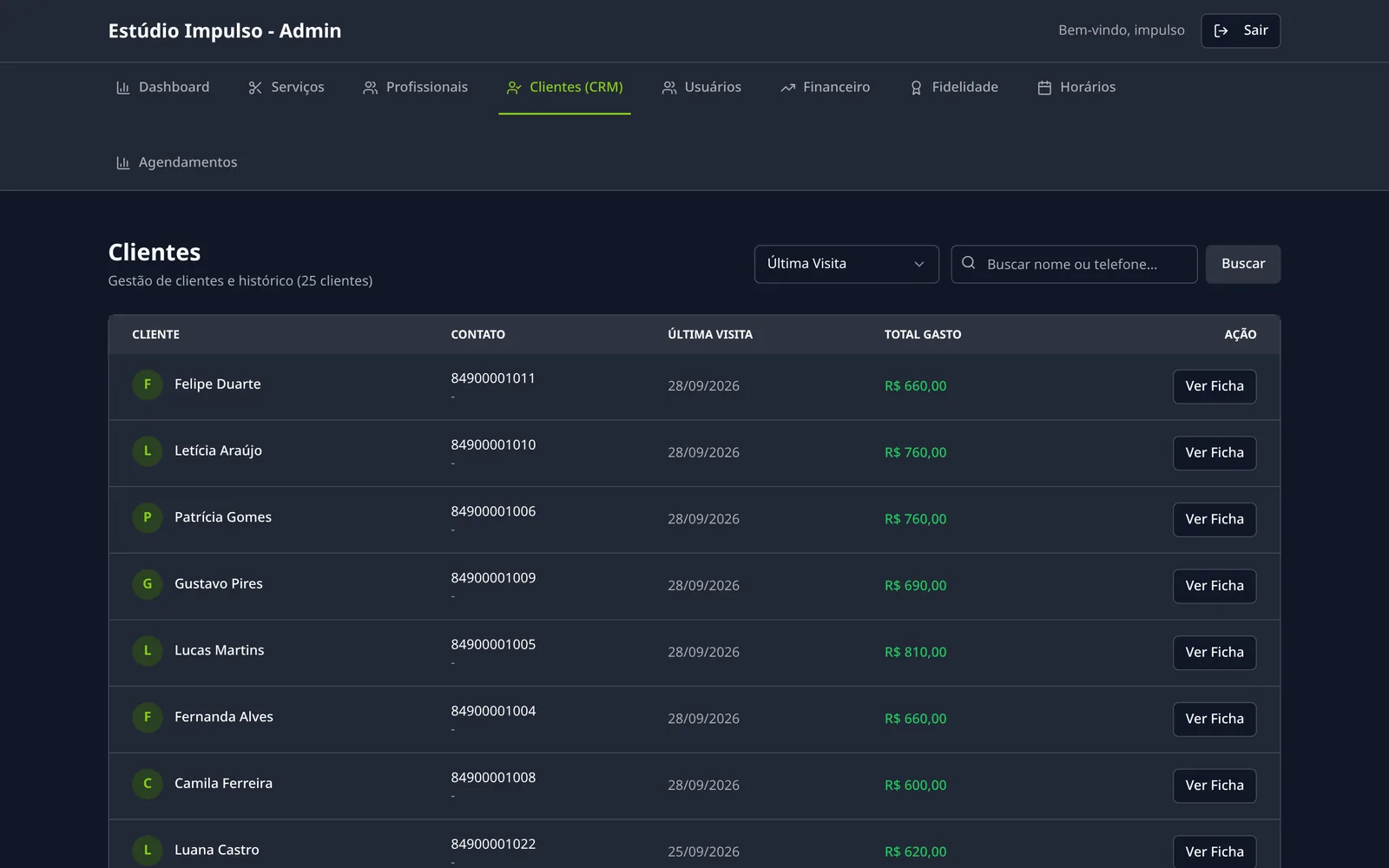This screenshot has width=1389, height=868.
Task: Click Felipe Duarte's avatar badge
Action: (x=148, y=385)
